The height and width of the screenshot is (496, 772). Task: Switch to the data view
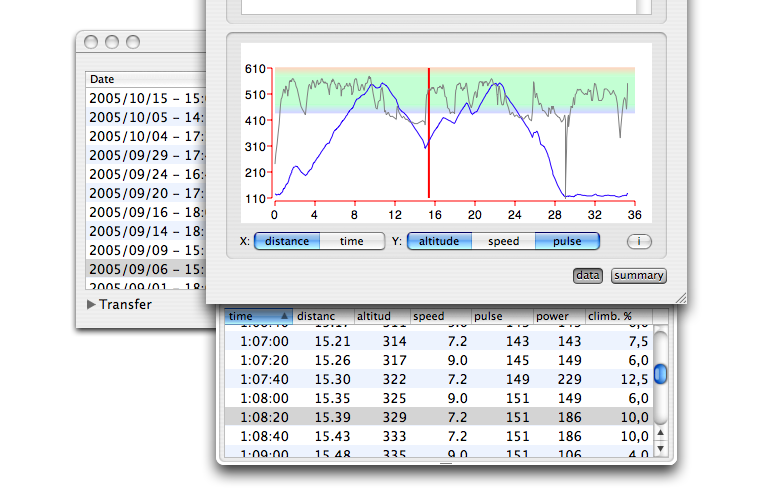click(588, 276)
